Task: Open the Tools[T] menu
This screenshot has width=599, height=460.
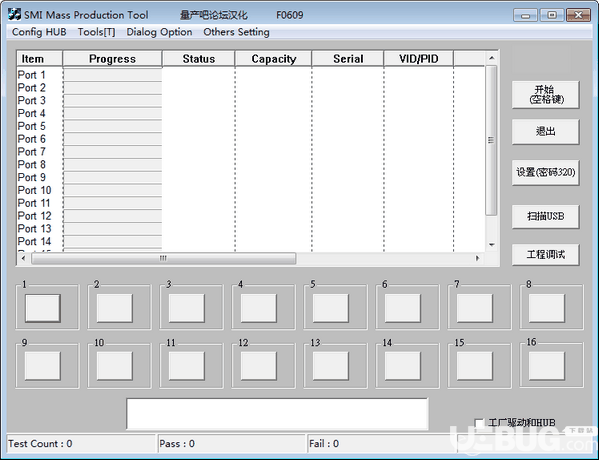Action: [x=96, y=32]
